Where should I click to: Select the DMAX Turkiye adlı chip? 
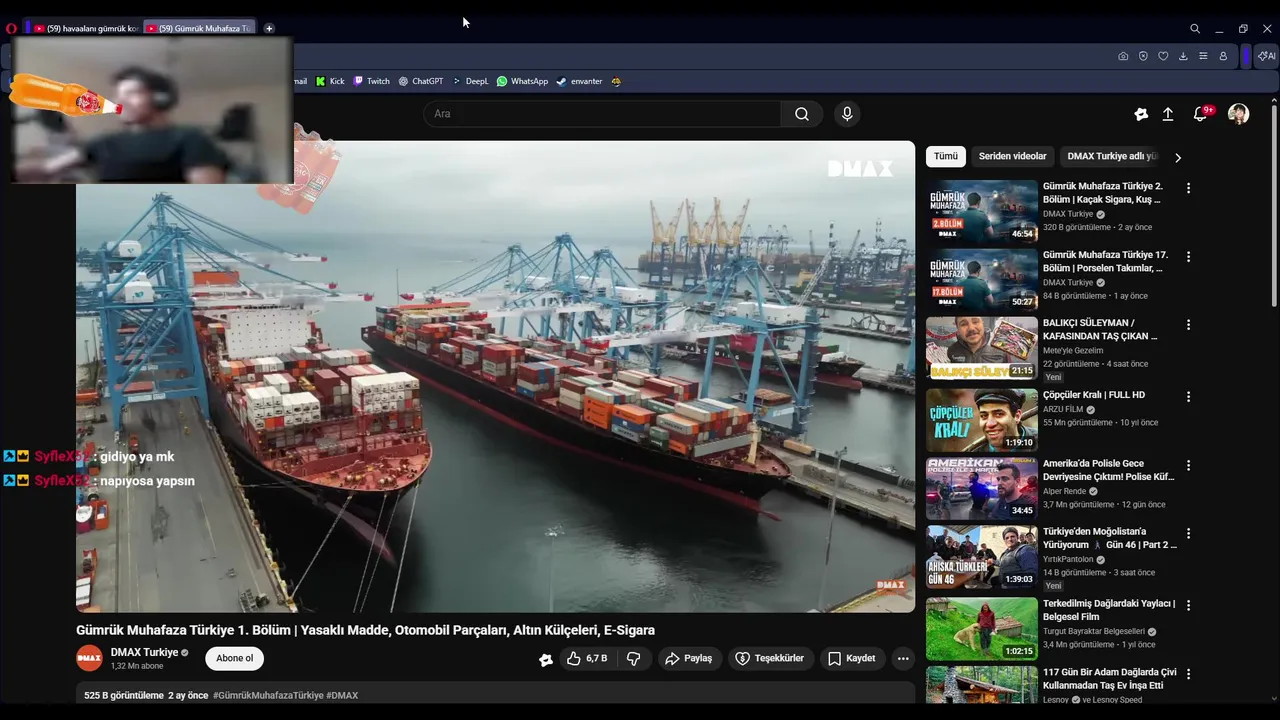[x=1111, y=156]
